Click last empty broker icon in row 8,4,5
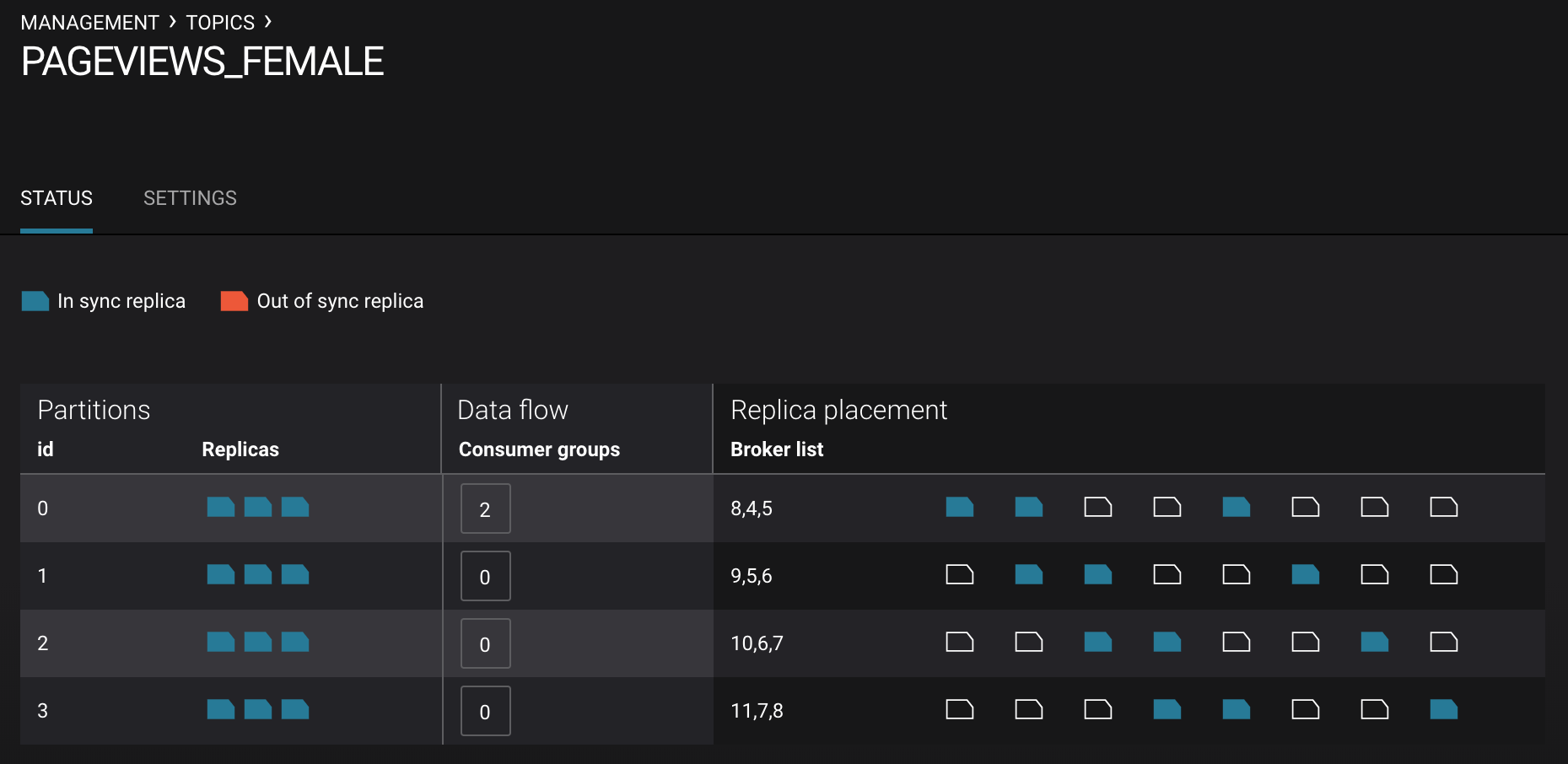Viewport: 1568px width, 764px height. tap(1444, 507)
